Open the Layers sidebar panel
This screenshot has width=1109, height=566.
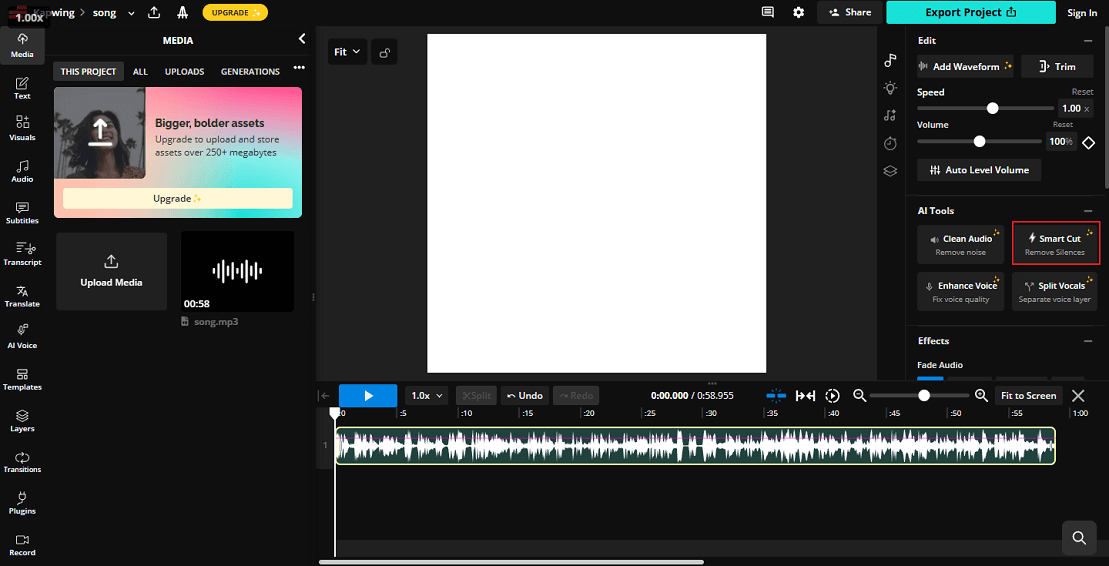[x=23, y=421]
